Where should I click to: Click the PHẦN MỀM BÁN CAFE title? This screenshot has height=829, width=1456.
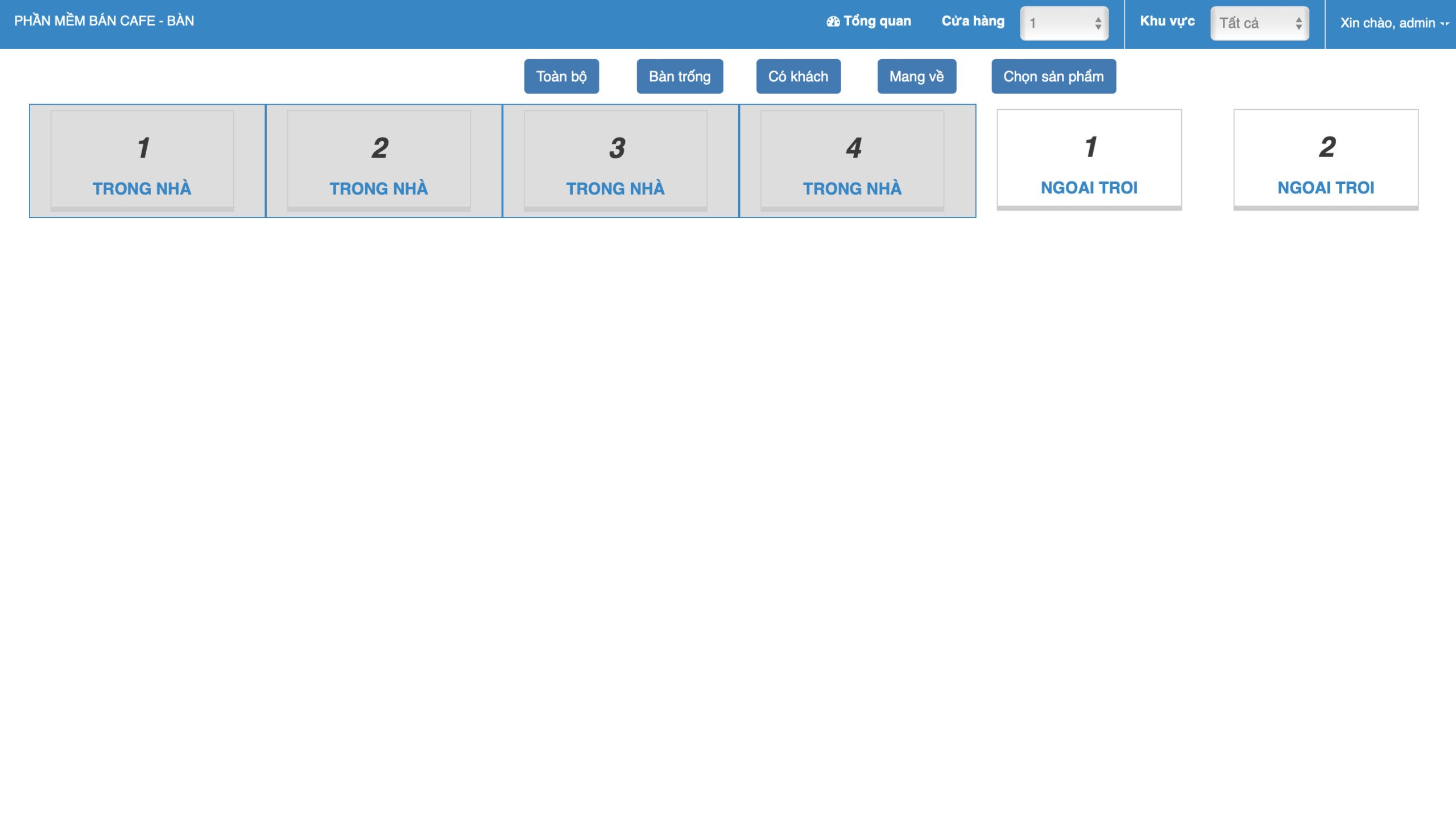(104, 21)
